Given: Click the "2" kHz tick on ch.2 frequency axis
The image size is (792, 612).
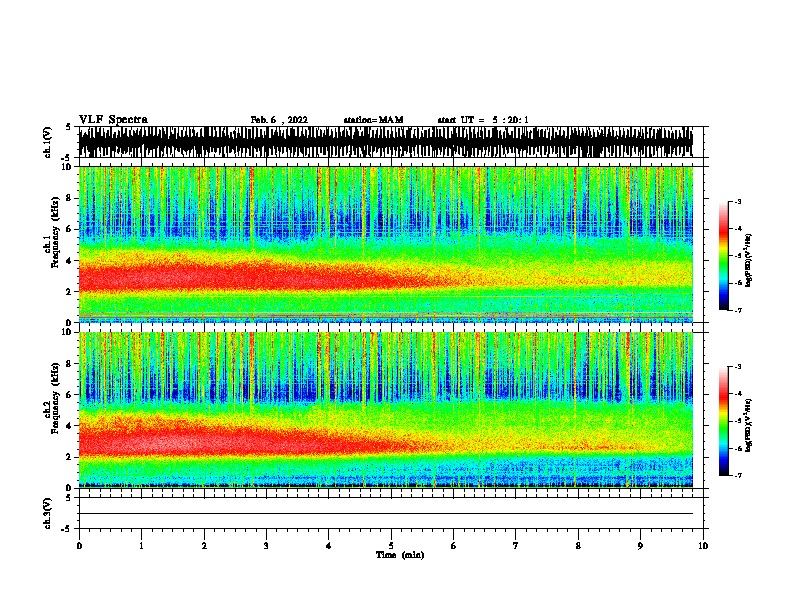Looking at the screenshot, I should coord(70,457).
